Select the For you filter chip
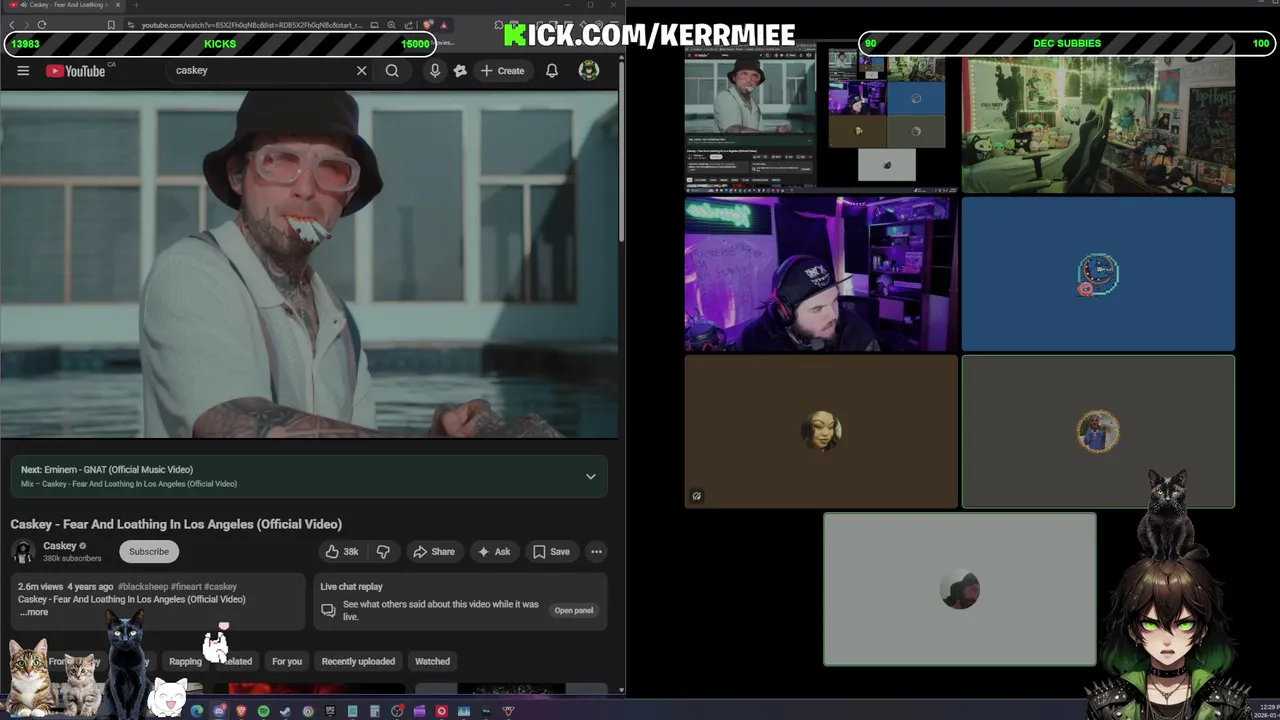Screen dimensions: 1280x720 coord(287,661)
